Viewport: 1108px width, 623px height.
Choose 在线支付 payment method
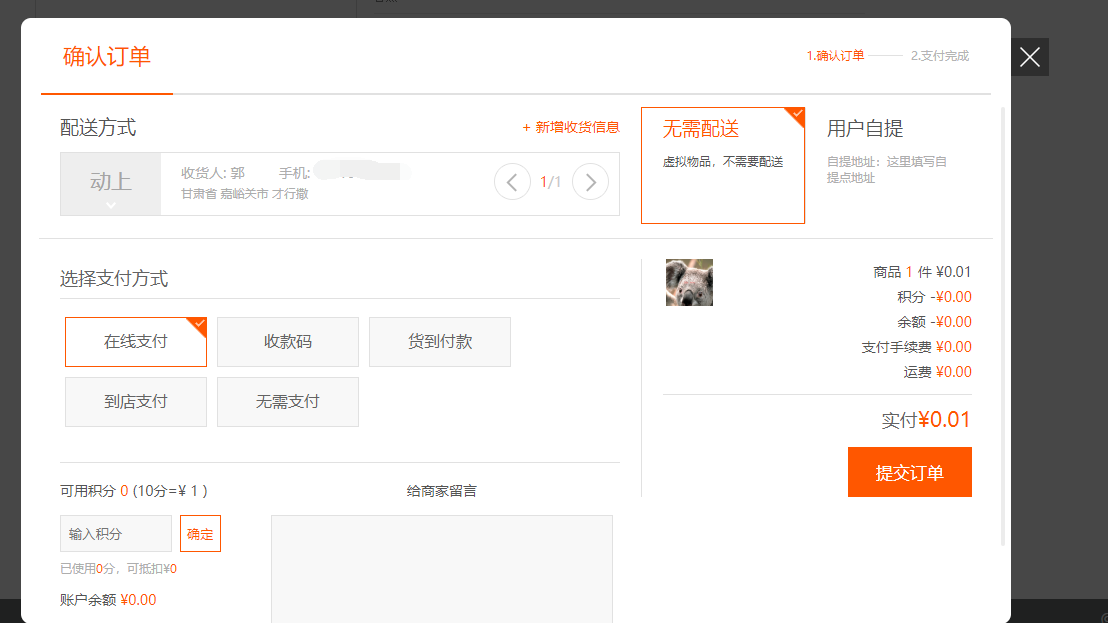(136, 342)
